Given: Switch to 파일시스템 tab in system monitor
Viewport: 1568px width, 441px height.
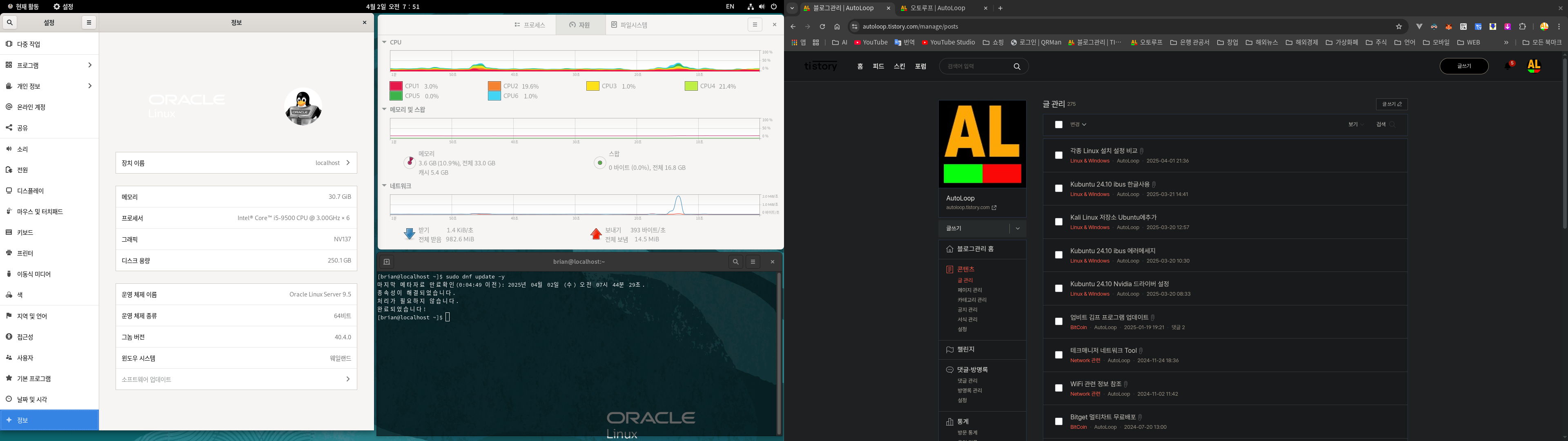Looking at the screenshot, I should (629, 25).
